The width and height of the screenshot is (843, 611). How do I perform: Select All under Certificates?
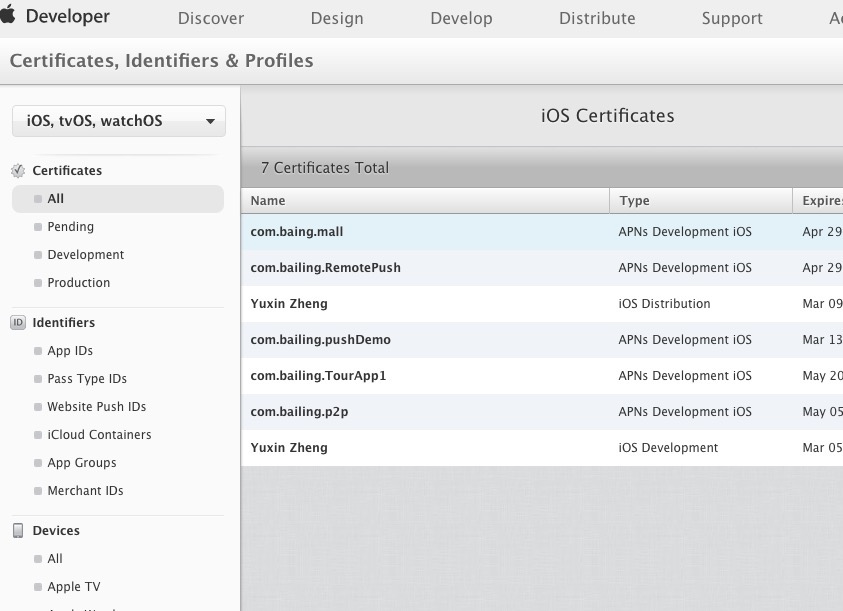(118, 199)
